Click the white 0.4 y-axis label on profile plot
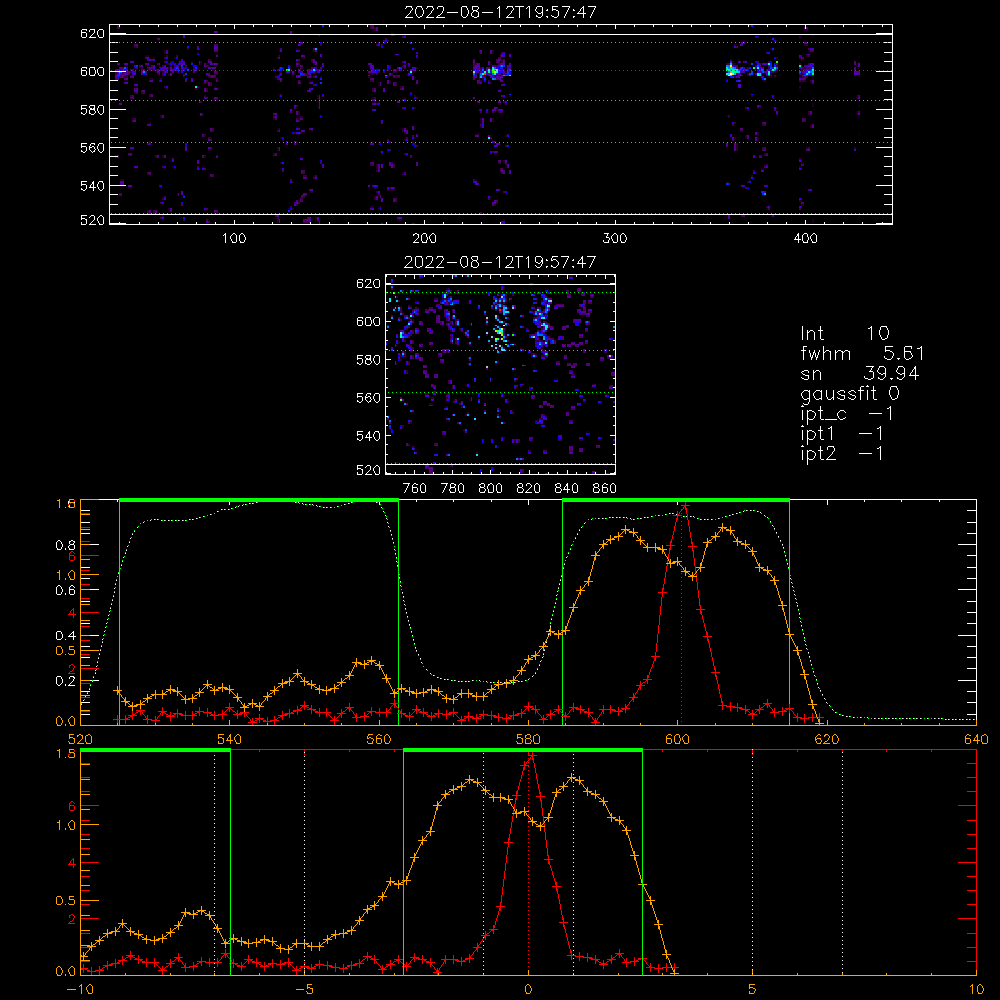 66,636
